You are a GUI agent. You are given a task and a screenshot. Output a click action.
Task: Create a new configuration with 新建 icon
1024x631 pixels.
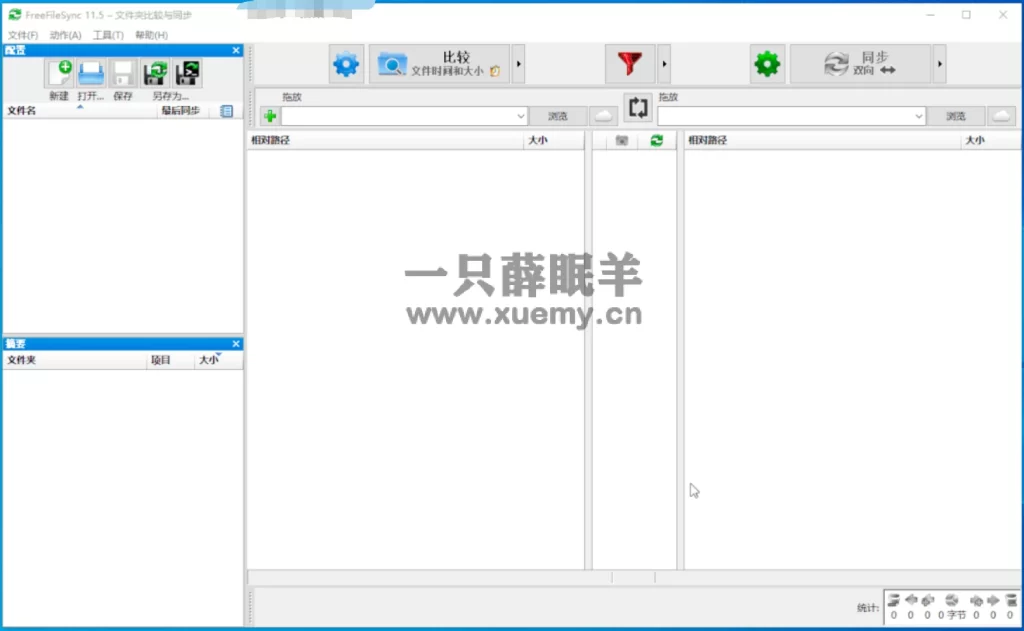59,73
